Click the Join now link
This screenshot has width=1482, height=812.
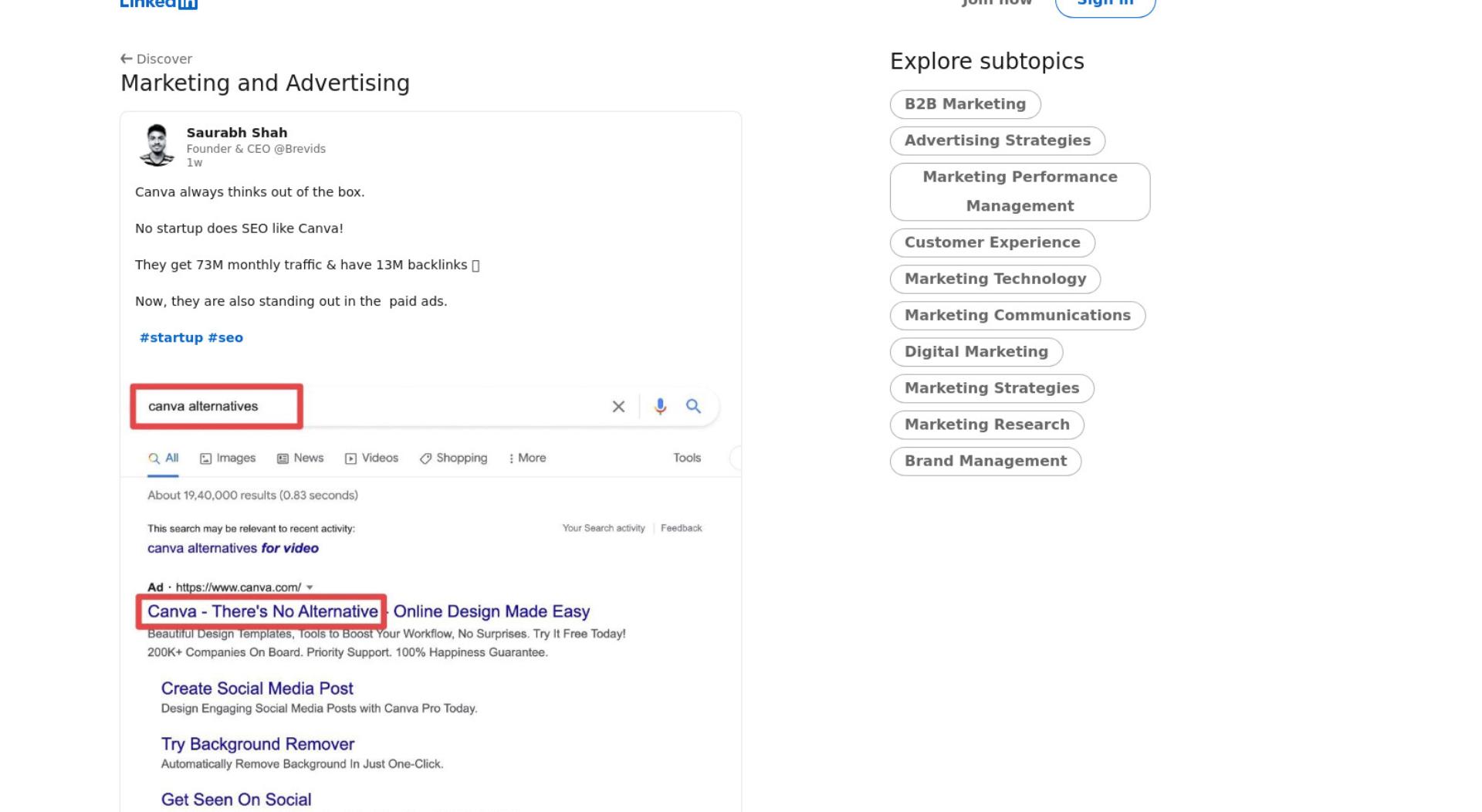tap(996, 3)
